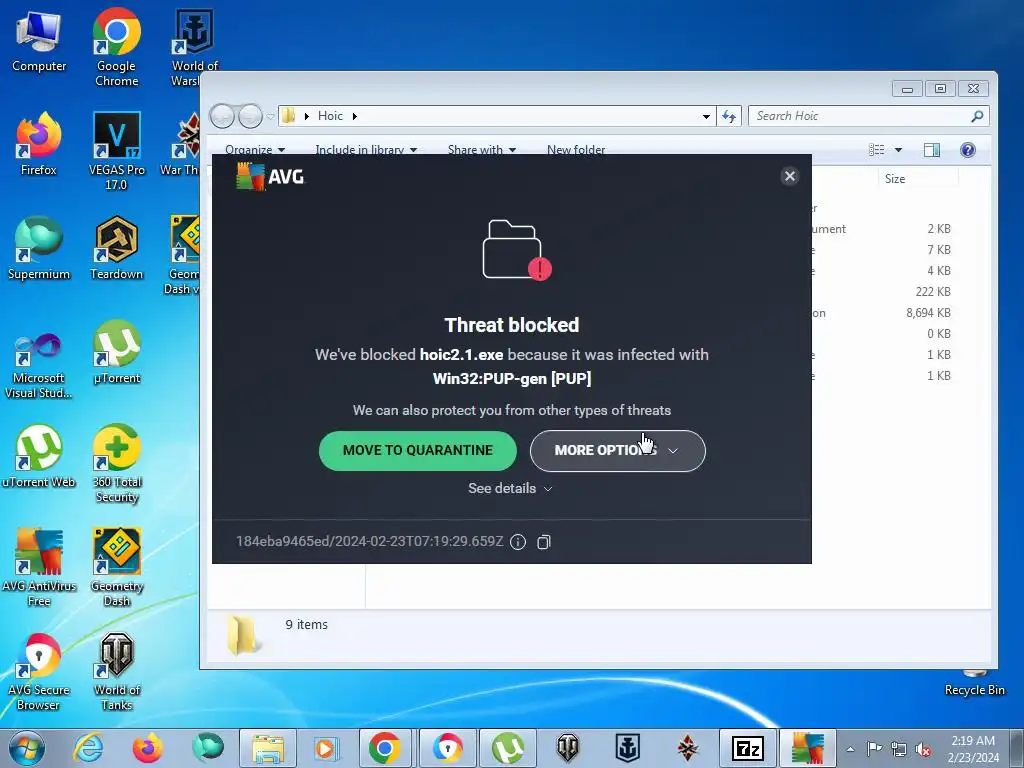Minimize the Hoic Explorer window

(x=907, y=89)
